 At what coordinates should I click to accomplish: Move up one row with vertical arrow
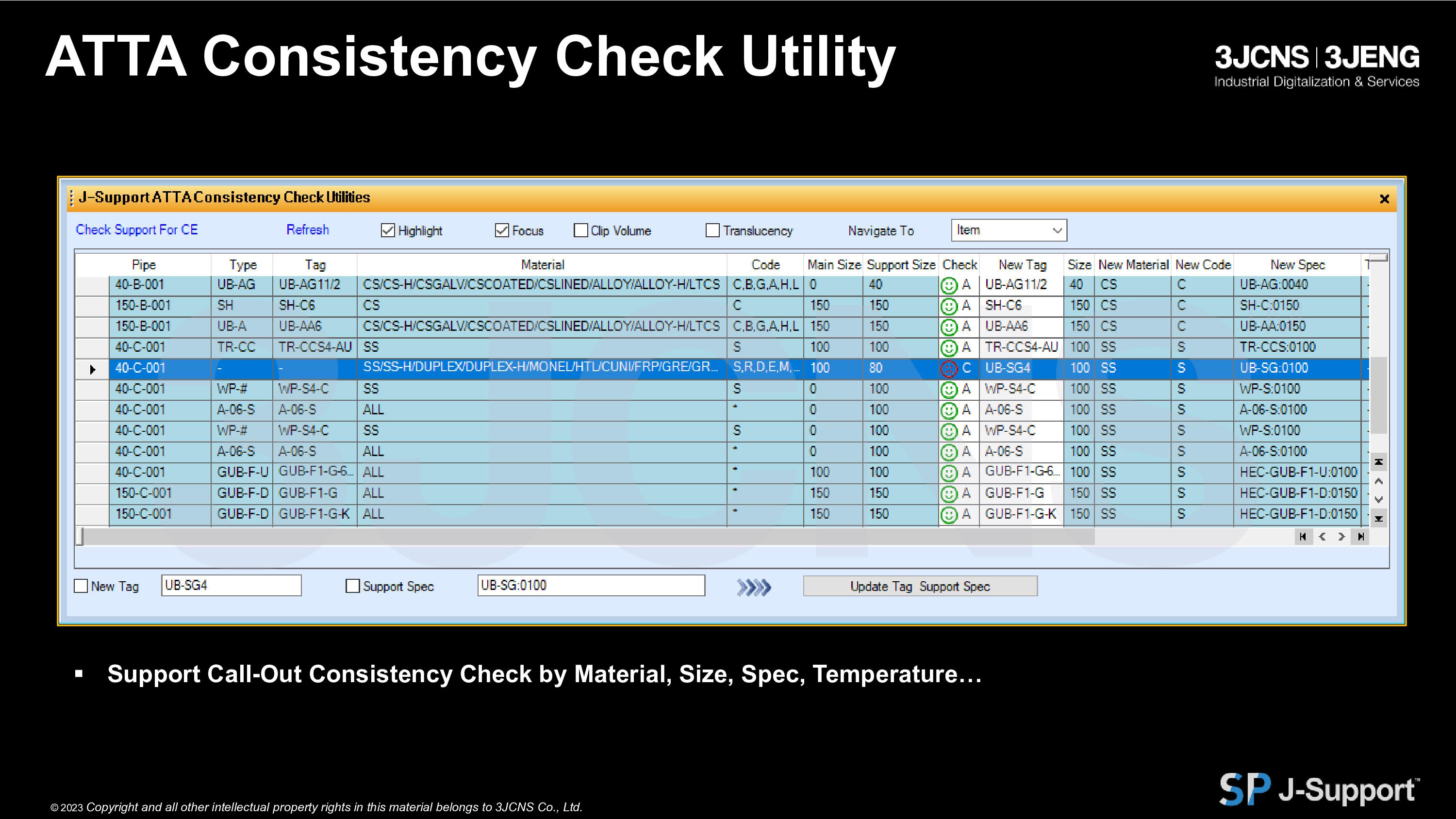coord(1378,481)
